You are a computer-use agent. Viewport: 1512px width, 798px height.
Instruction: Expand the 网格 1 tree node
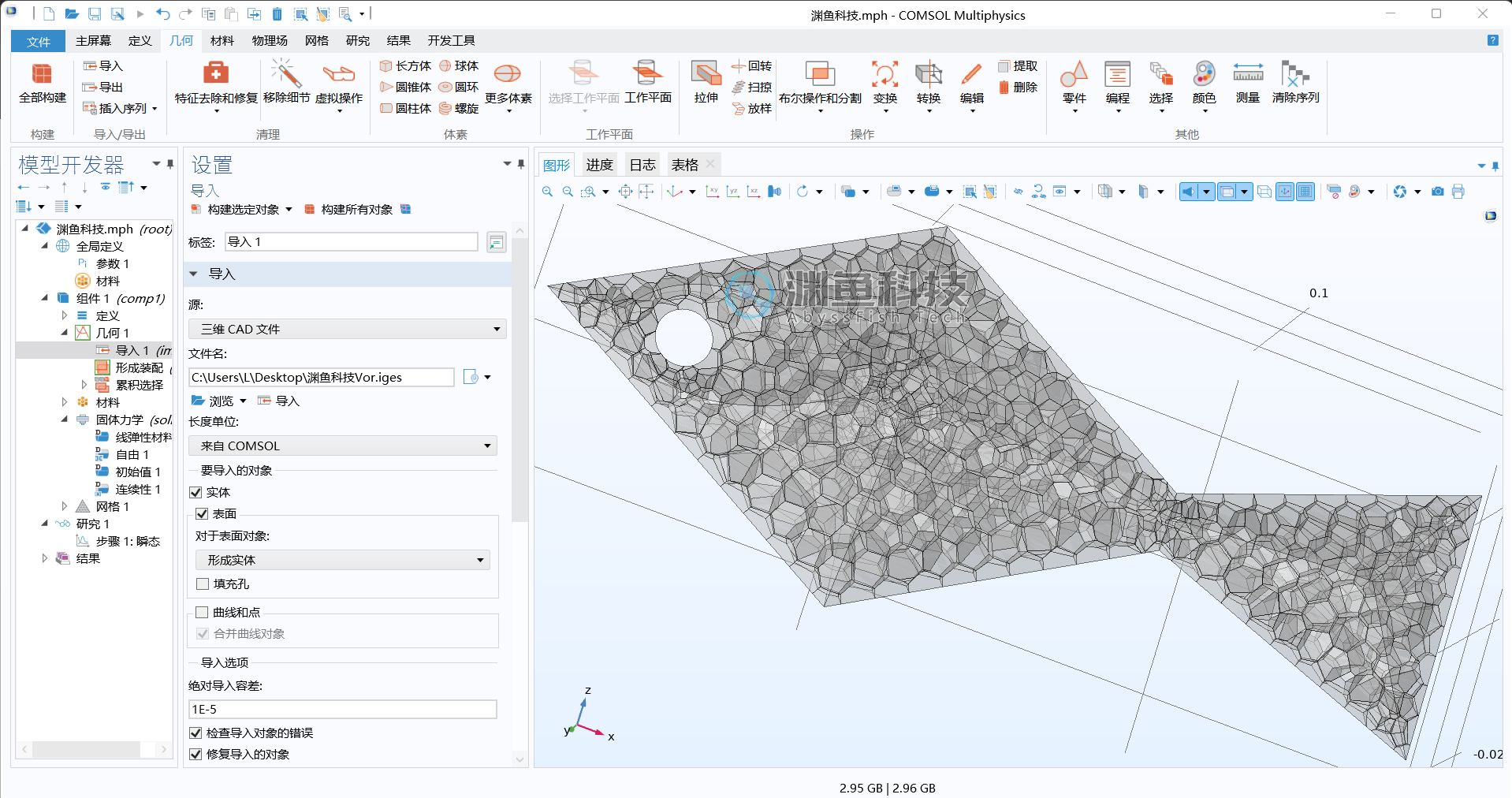pyautogui.click(x=65, y=506)
